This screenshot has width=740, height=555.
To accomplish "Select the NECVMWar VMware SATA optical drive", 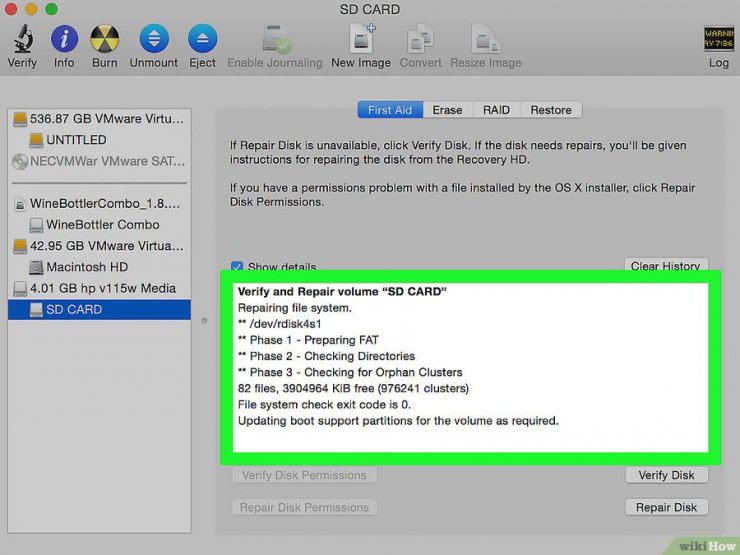I will coord(99,161).
